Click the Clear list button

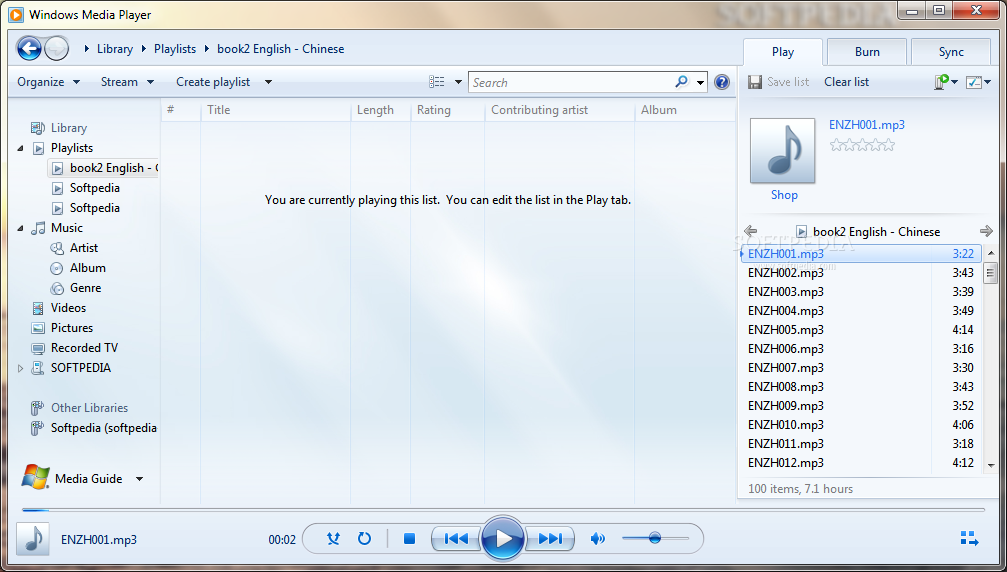pyautogui.click(x=846, y=82)
